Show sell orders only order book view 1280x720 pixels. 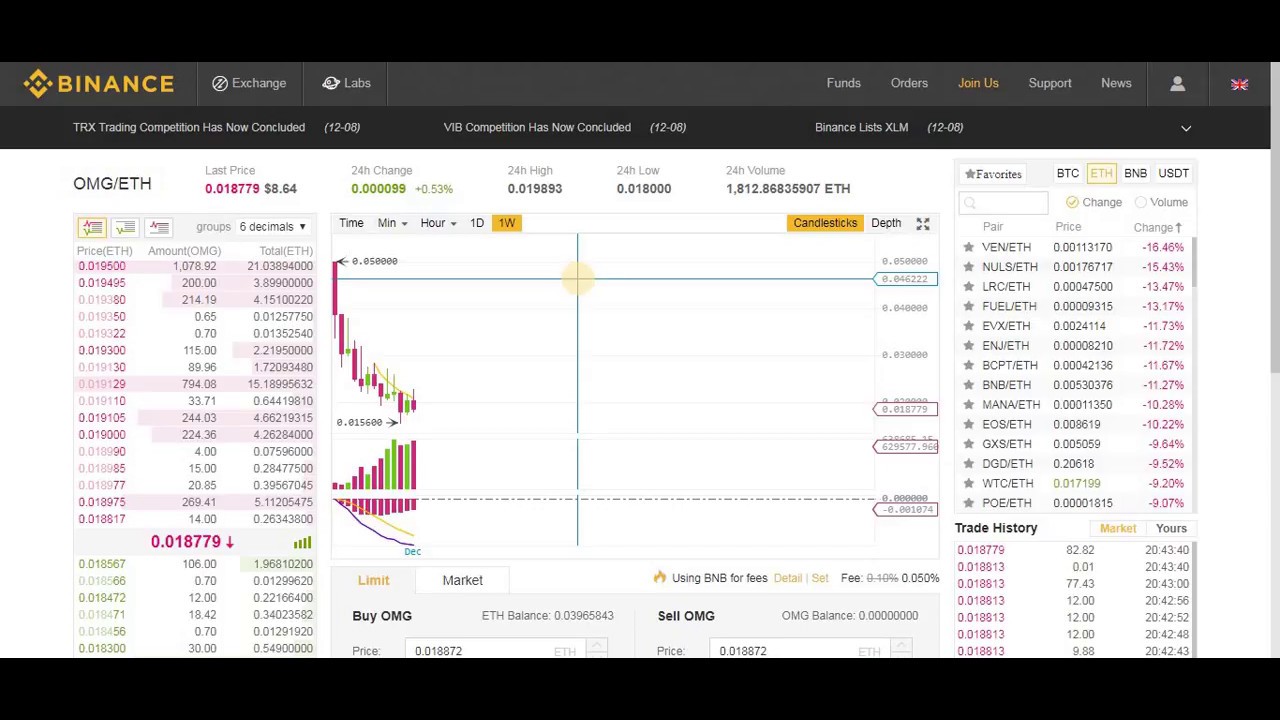point(158,228)
